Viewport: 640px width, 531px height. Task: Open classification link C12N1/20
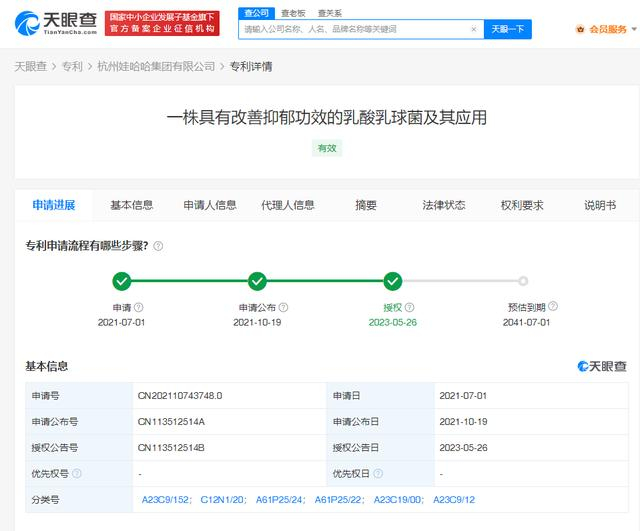[x=224, y=499]
